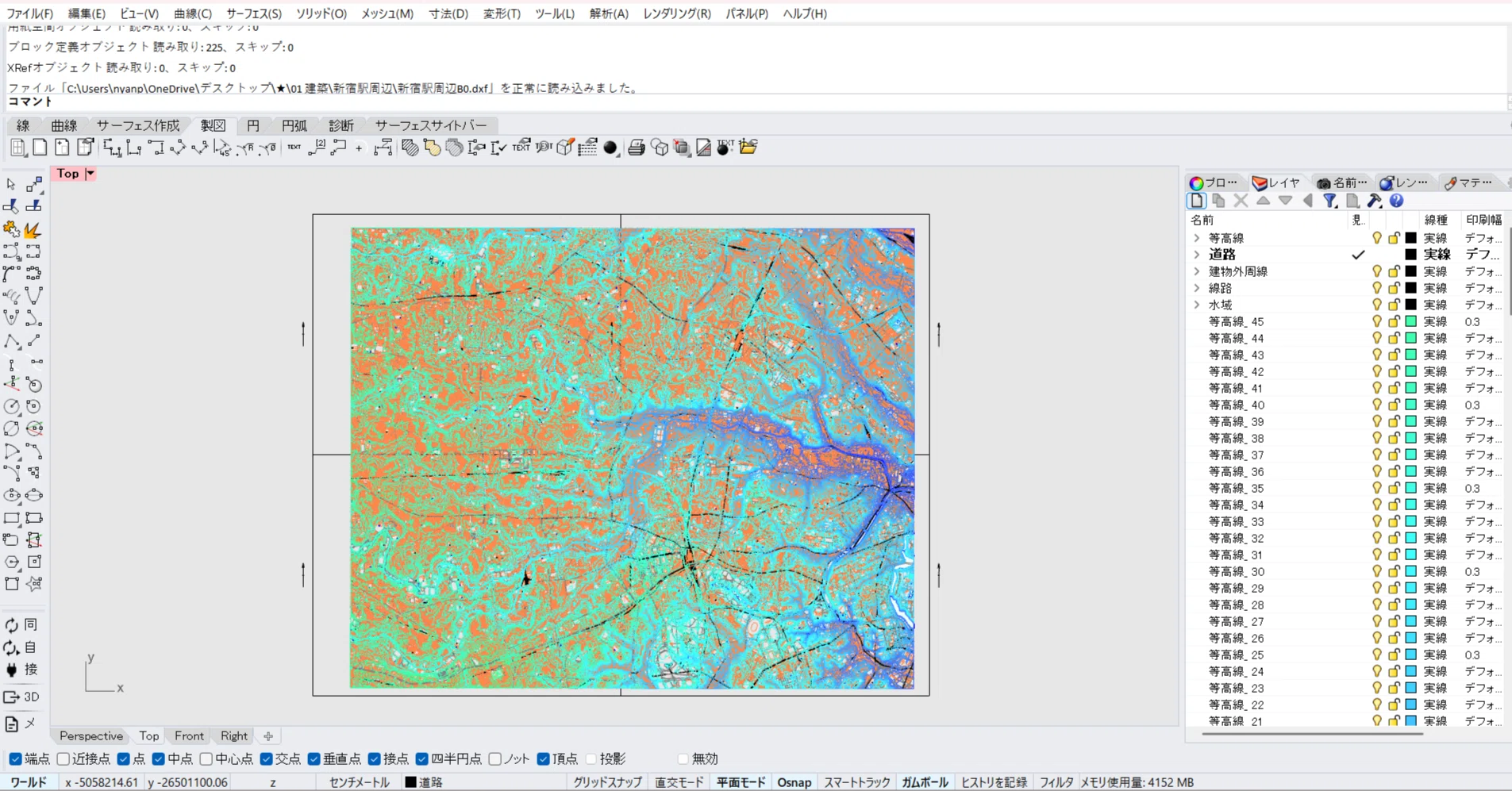Click the color swatch of 等高線_45 layer
This screenshot has height=791, width=1512.
click(x=1411, y=321)
